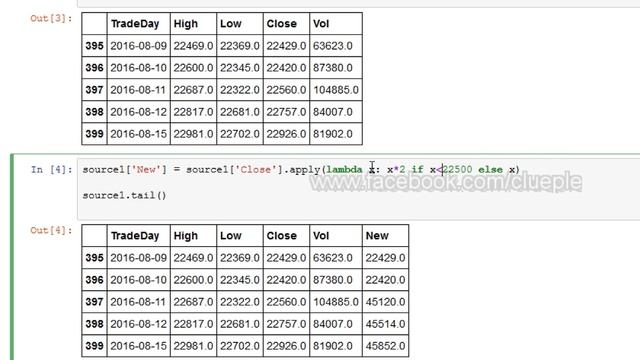This screenshot has height=360, width=640.
Task: Click Vol value 63623.0 in Out[3] table
Action: [x=333, y=46]
